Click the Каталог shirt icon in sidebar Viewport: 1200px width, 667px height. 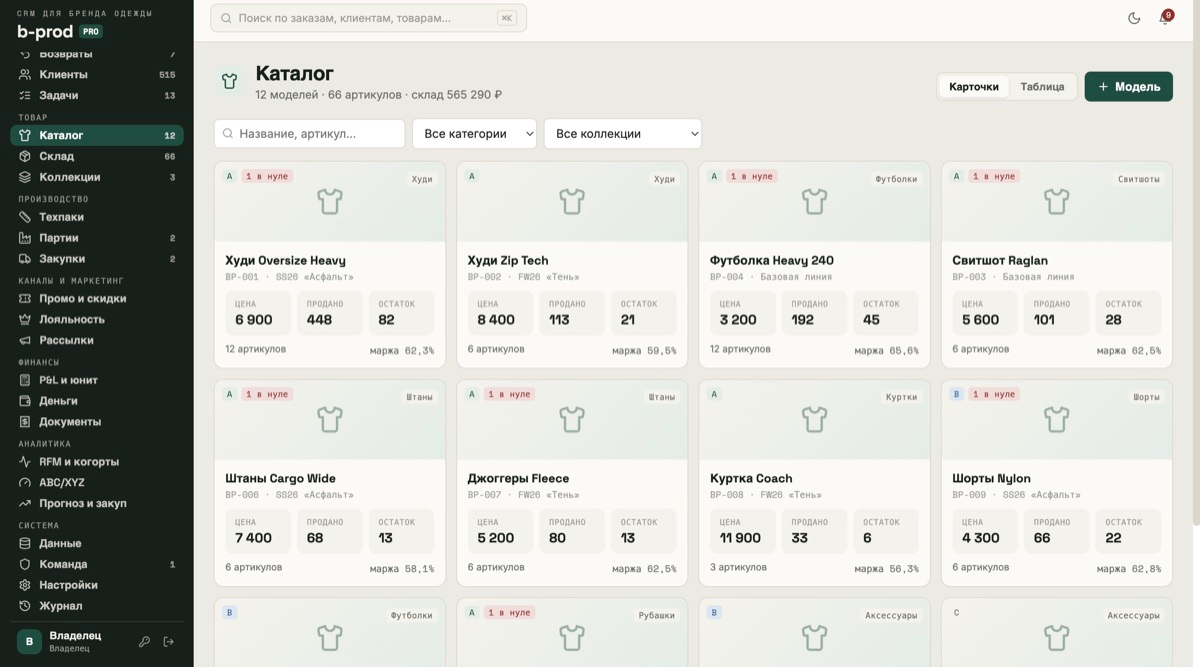25,135
